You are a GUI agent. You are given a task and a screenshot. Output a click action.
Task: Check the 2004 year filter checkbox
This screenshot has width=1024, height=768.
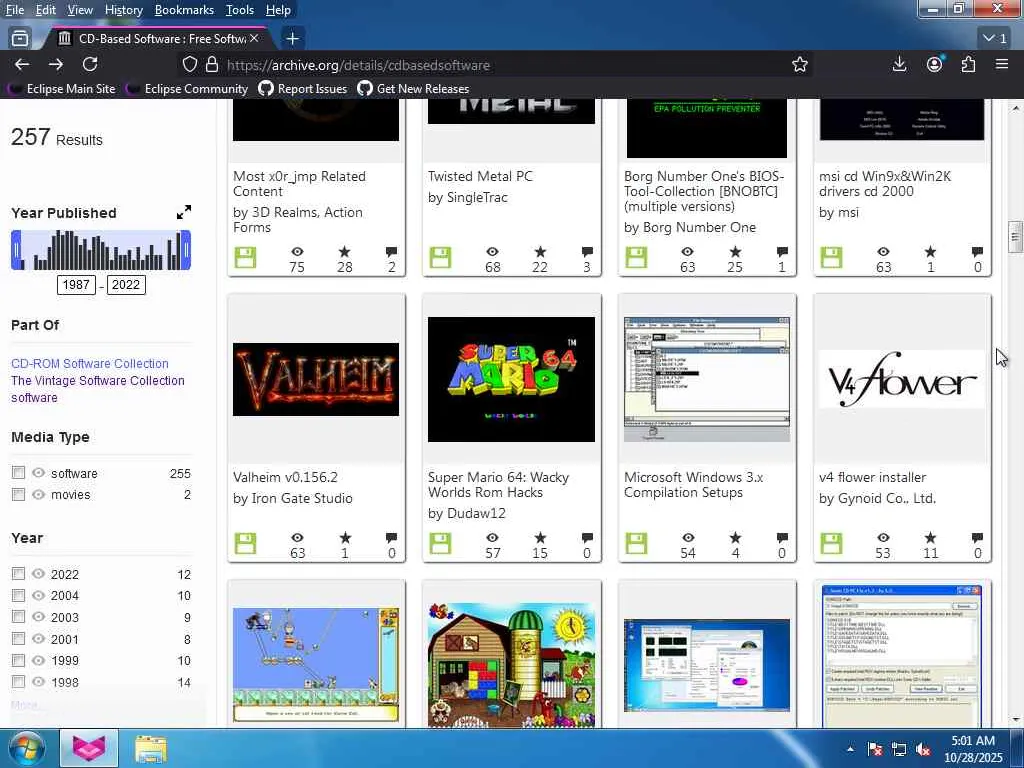click(x=18, y=596)
